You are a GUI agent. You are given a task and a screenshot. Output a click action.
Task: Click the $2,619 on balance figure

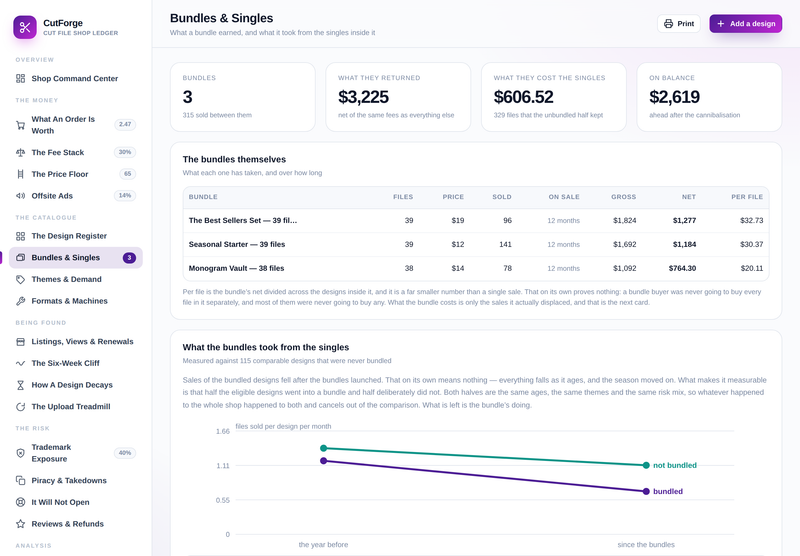tap(674, 97)
